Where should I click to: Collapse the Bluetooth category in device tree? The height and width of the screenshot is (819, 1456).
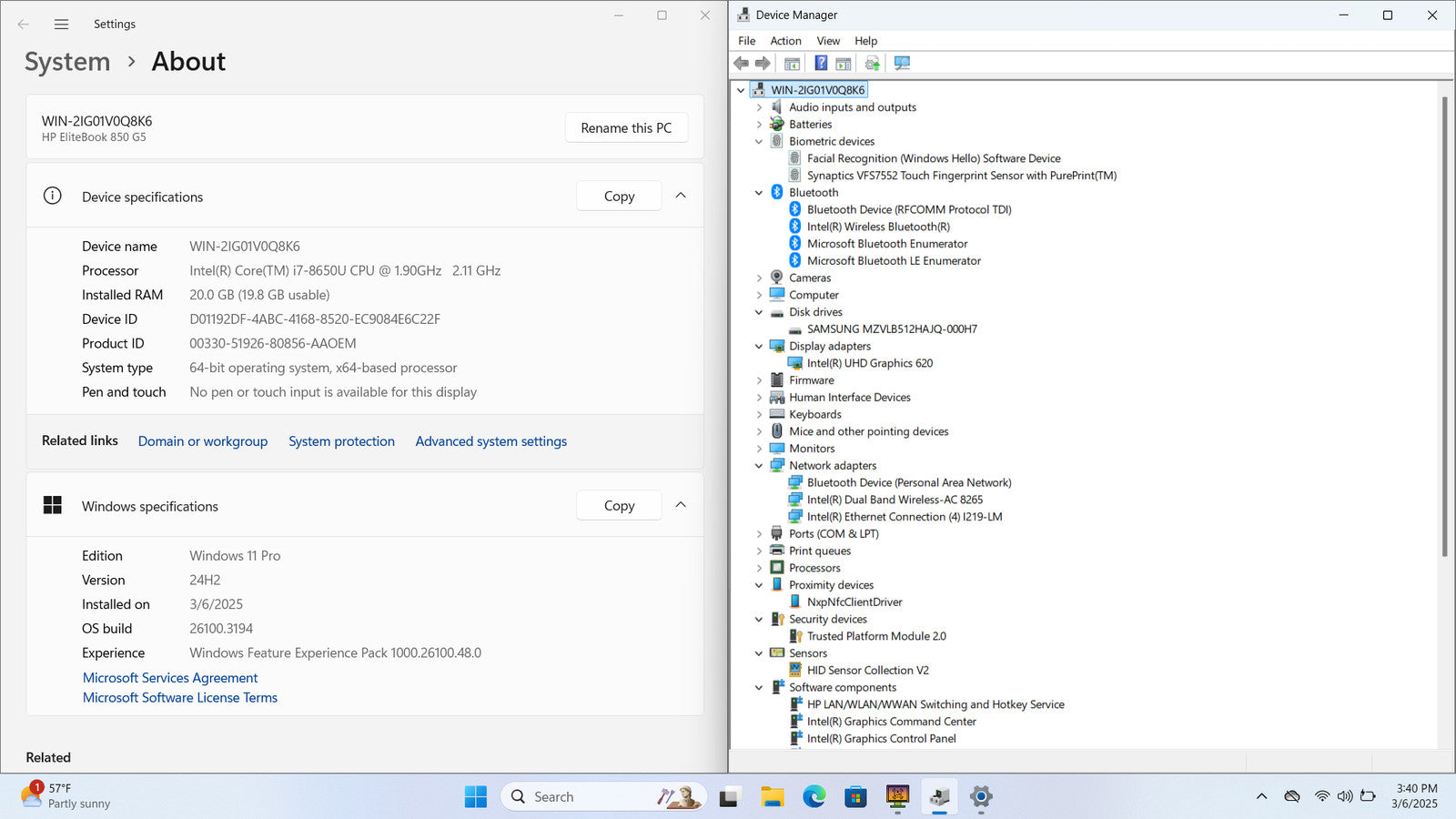[759, 193]
